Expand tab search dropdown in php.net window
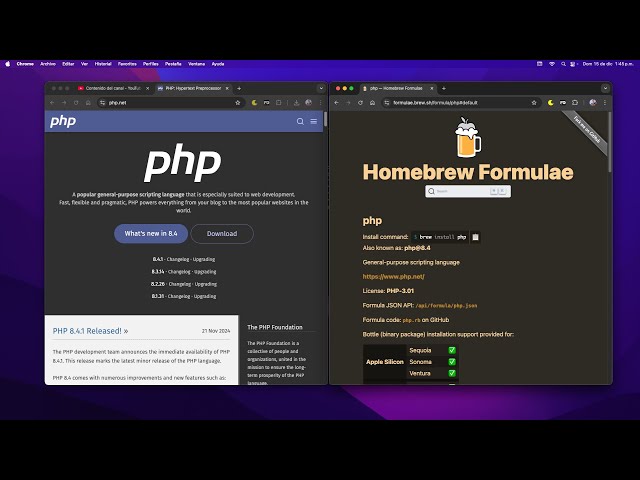 tap(321, 88)
